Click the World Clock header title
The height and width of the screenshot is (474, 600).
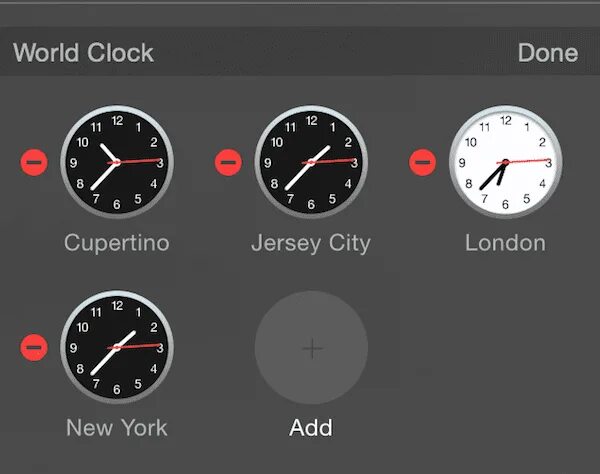point(83,52)
